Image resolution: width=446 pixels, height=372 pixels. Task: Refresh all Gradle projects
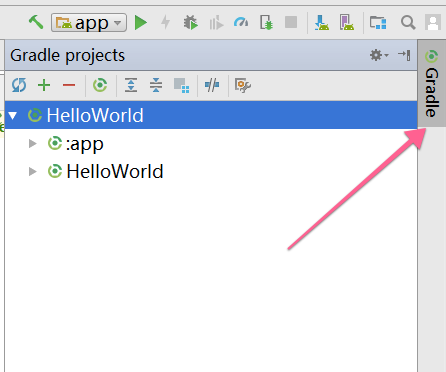tap(19, 85)
